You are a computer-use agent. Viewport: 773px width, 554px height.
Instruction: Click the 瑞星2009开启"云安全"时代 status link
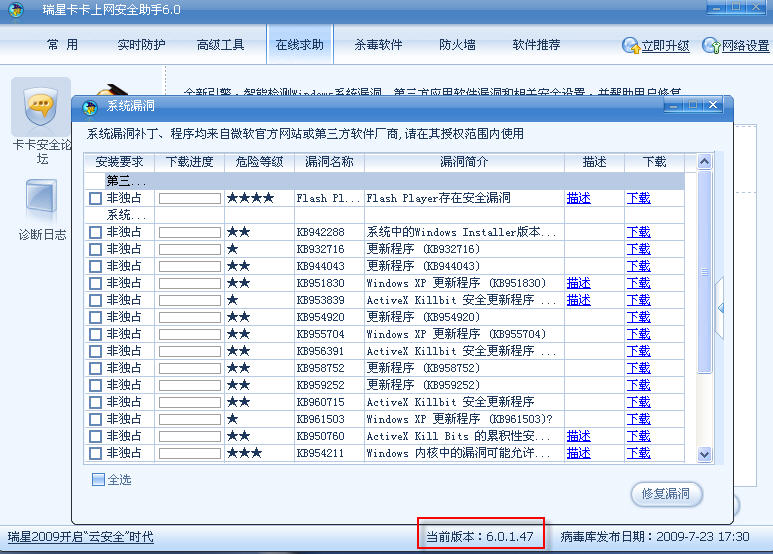point(81,537)
